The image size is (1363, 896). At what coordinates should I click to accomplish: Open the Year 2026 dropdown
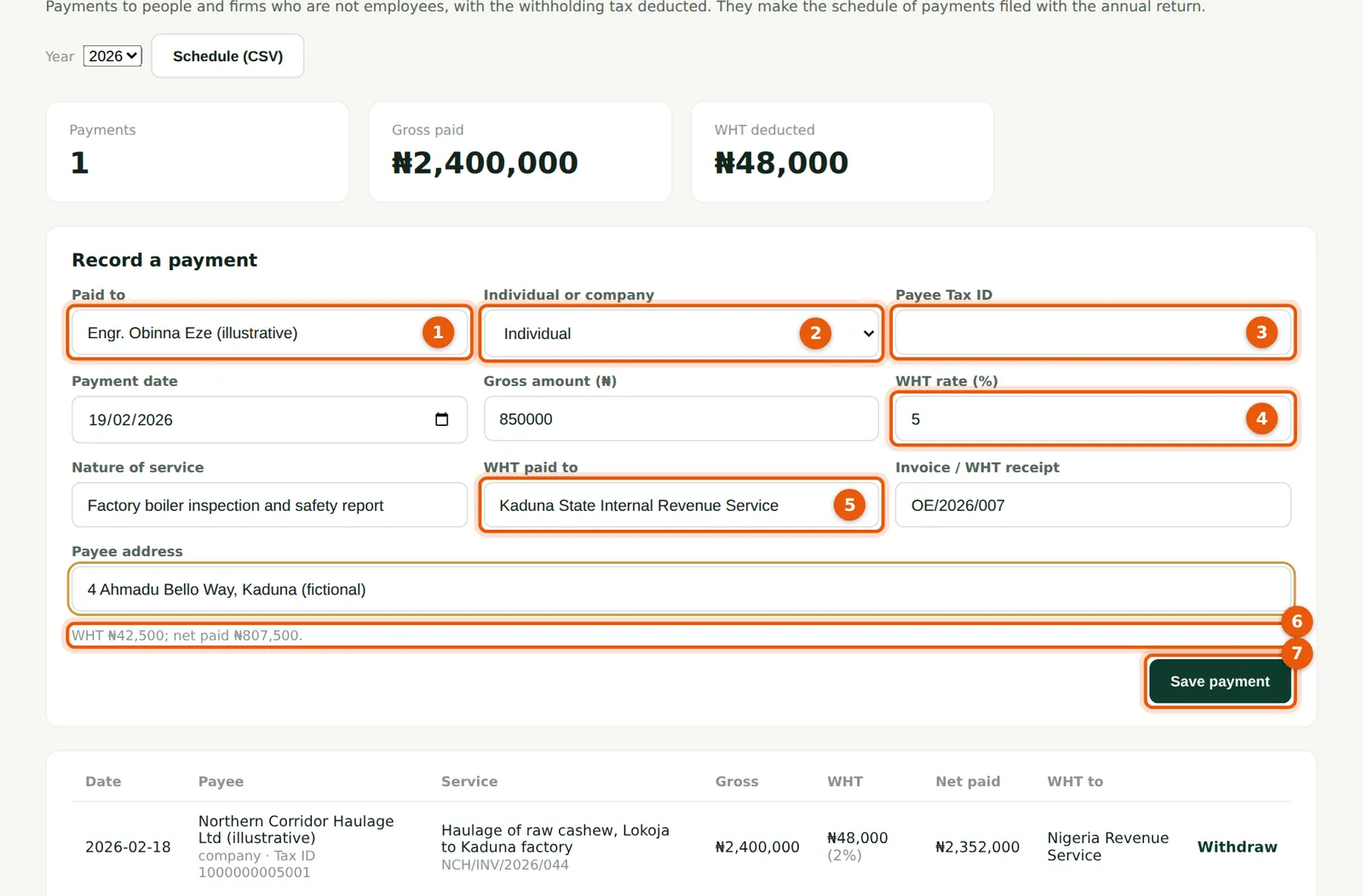tap(112, 56)
